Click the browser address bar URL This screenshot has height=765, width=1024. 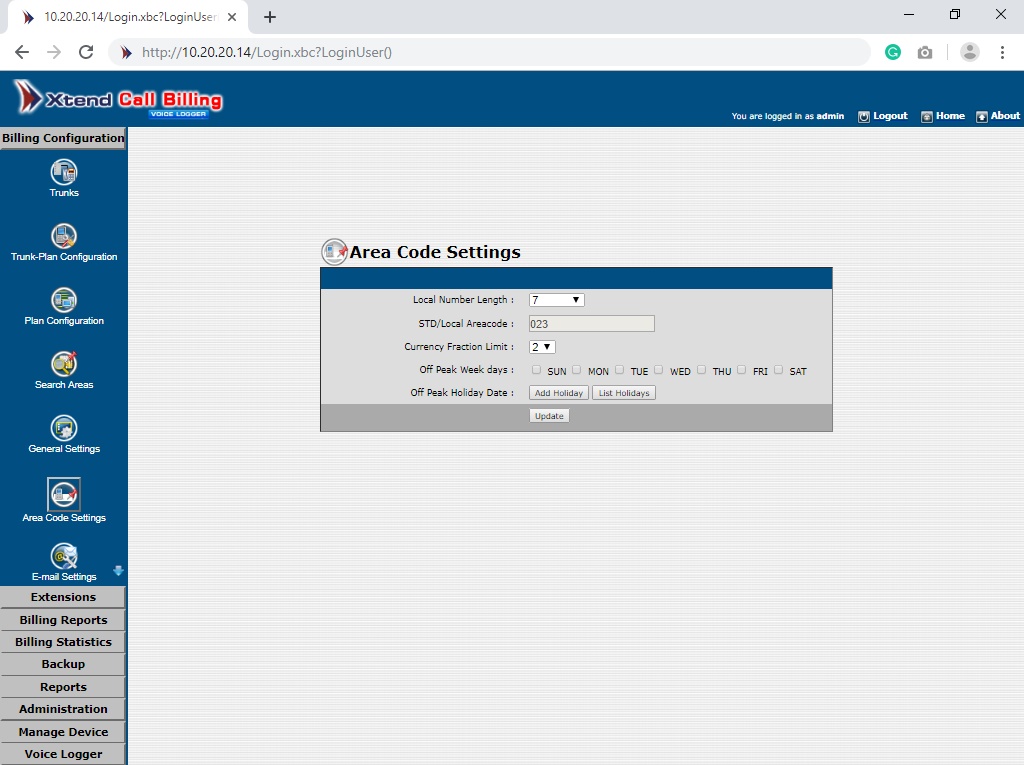point(266,52)
